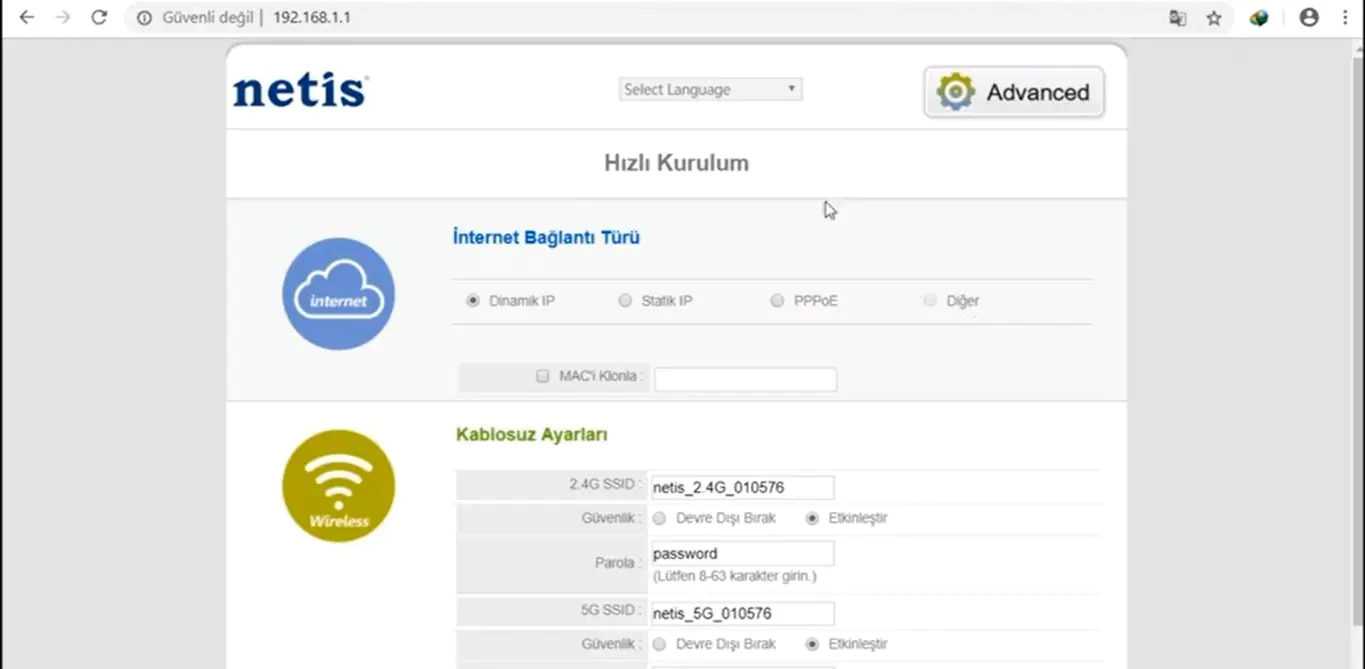Click the blue internet cloud icon
This screenshot has width=1365, height=669.
tap(338, 293)
